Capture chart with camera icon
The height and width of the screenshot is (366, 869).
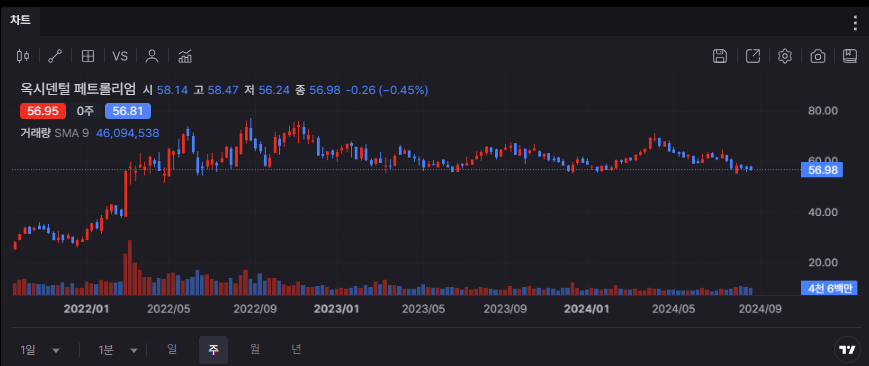click(x=818, y=56)
